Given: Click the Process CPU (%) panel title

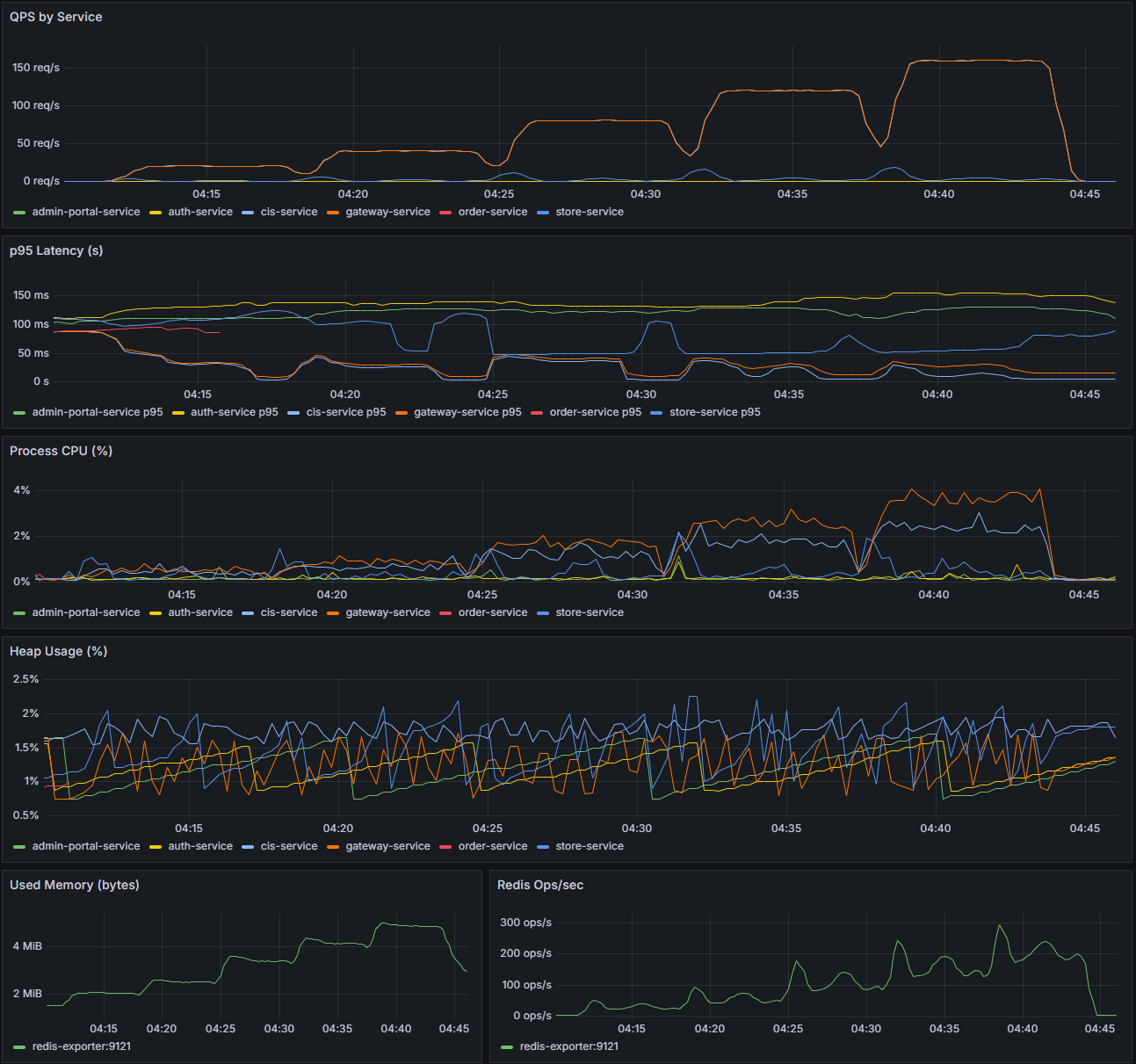Looking at the screenshot, I should pos(62,451).
